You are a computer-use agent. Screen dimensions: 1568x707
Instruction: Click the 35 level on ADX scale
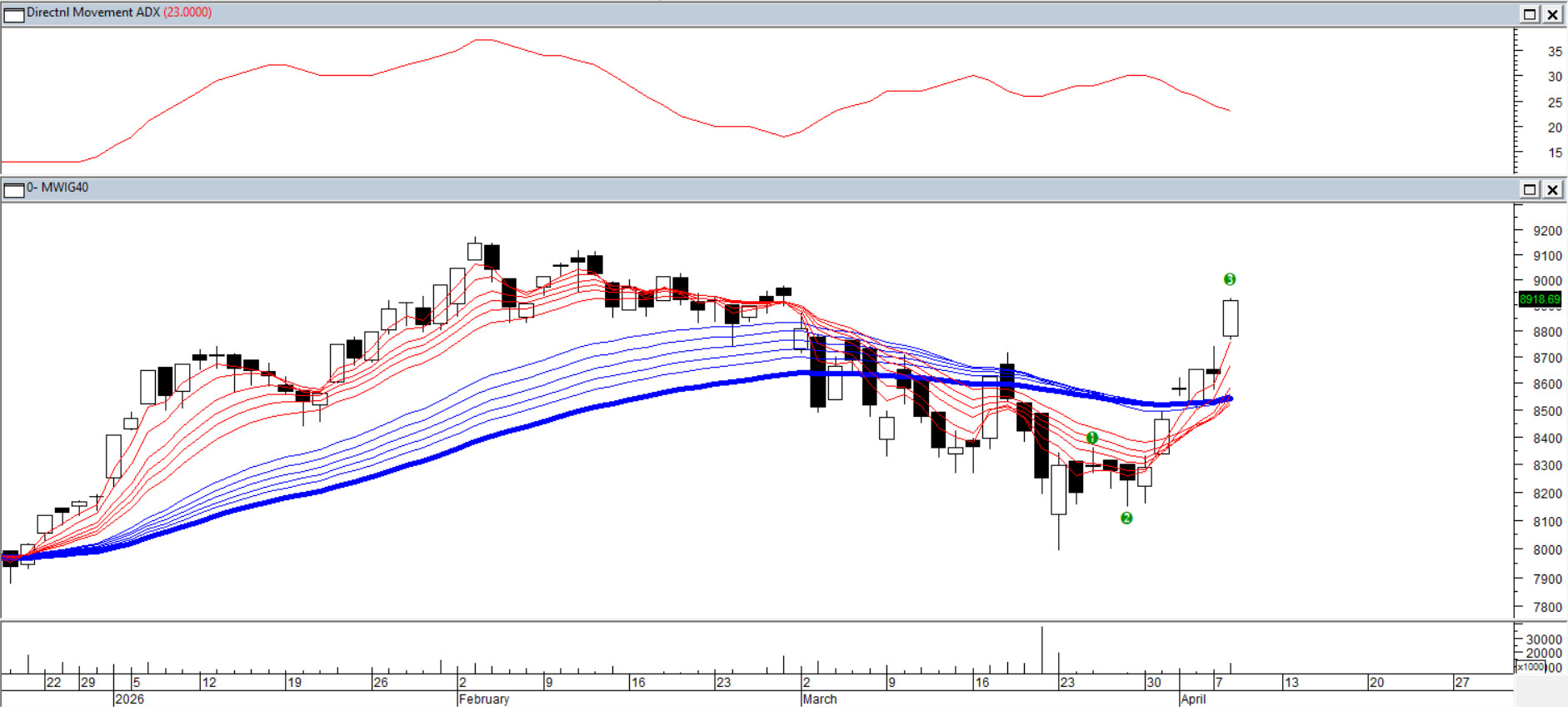tap(1555, 52)
